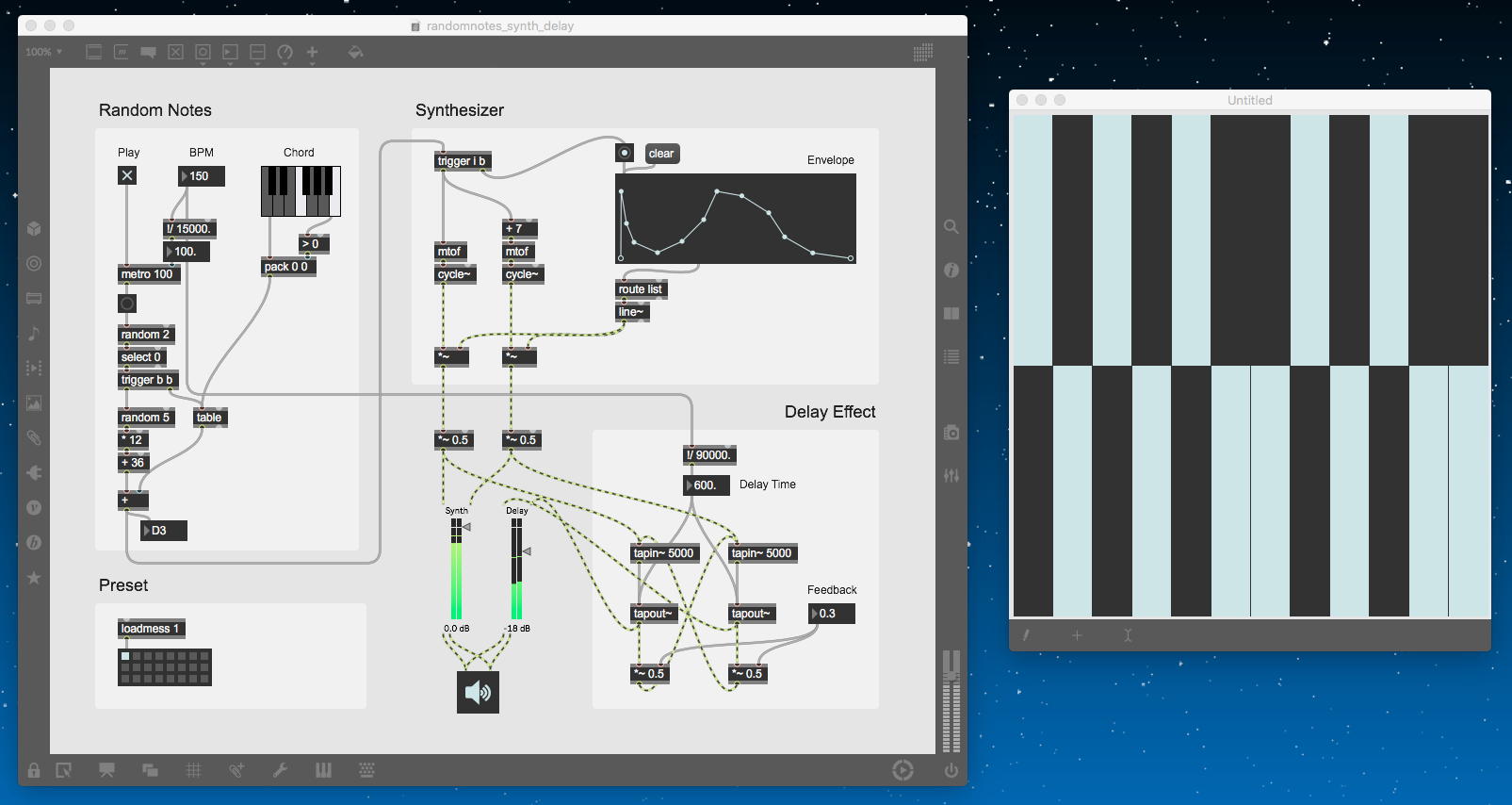Open the star Collections sidebar icon

click(x=34, y=578)
